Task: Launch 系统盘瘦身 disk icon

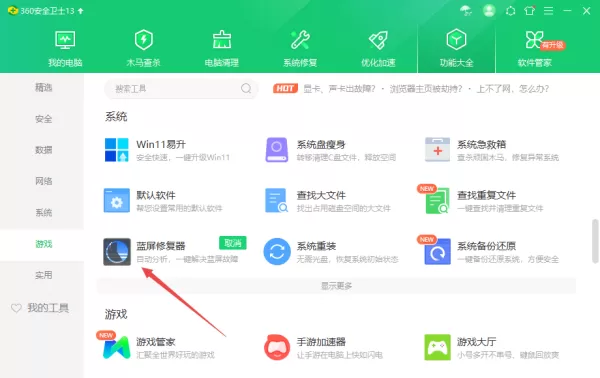Action: pyautogui.click(x=277, y=150)
